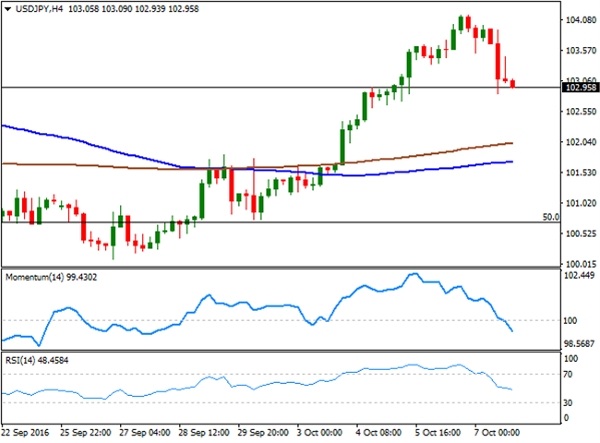Click the 25 Sep 22:00 time label
The height and width of the screenshot is (443, 600).
[86, 433]
